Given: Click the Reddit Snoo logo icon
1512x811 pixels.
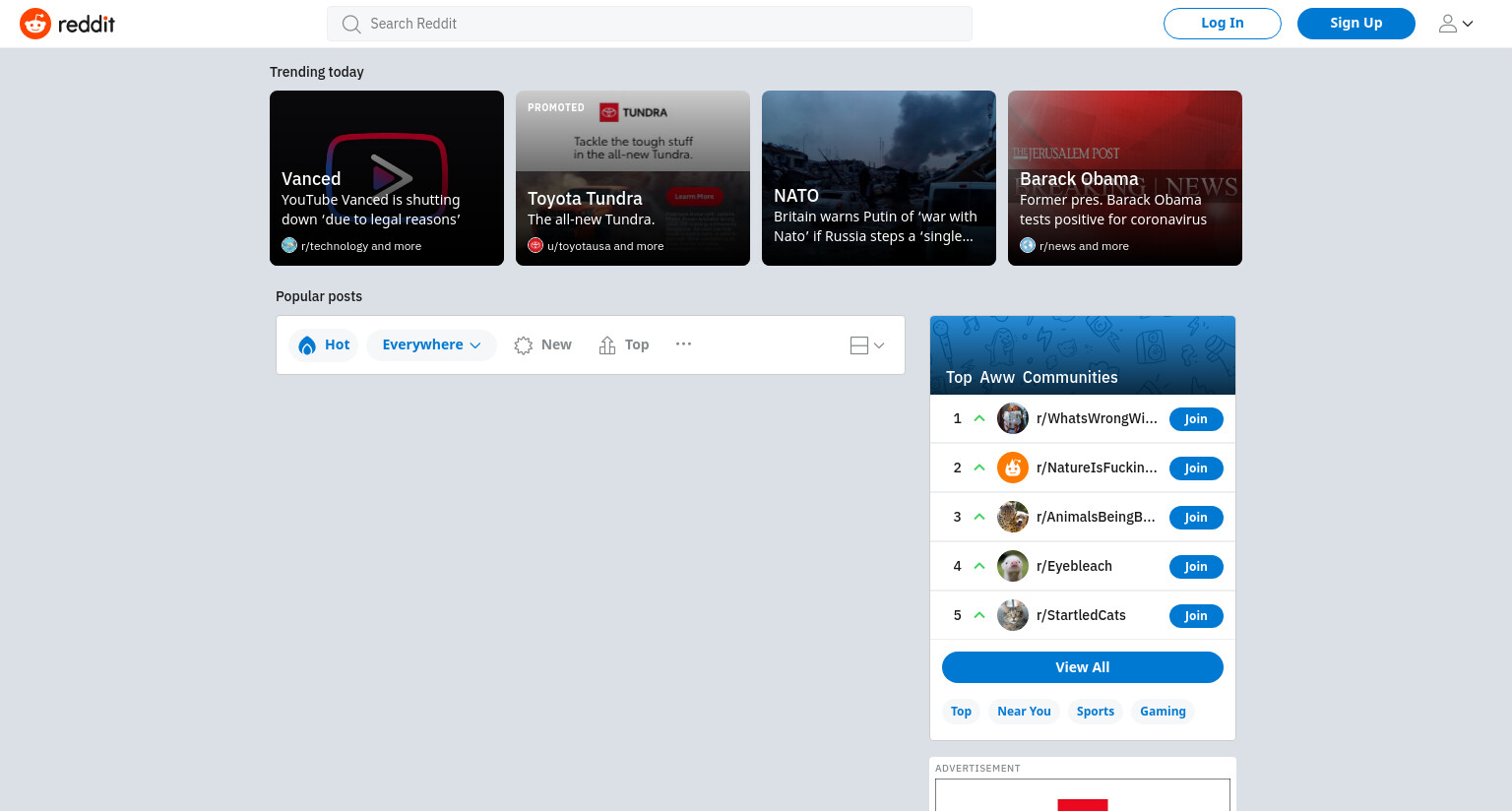Looking at the screenshot, I should (x=35, y=24).
